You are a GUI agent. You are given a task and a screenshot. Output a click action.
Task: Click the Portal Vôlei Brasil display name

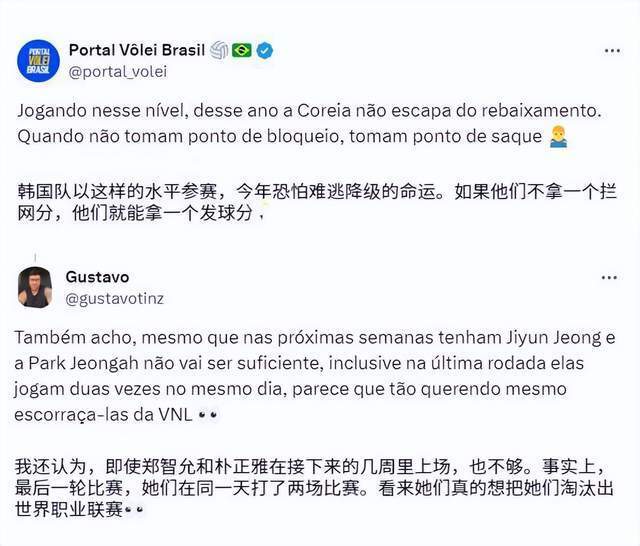[x=137, y=50]
